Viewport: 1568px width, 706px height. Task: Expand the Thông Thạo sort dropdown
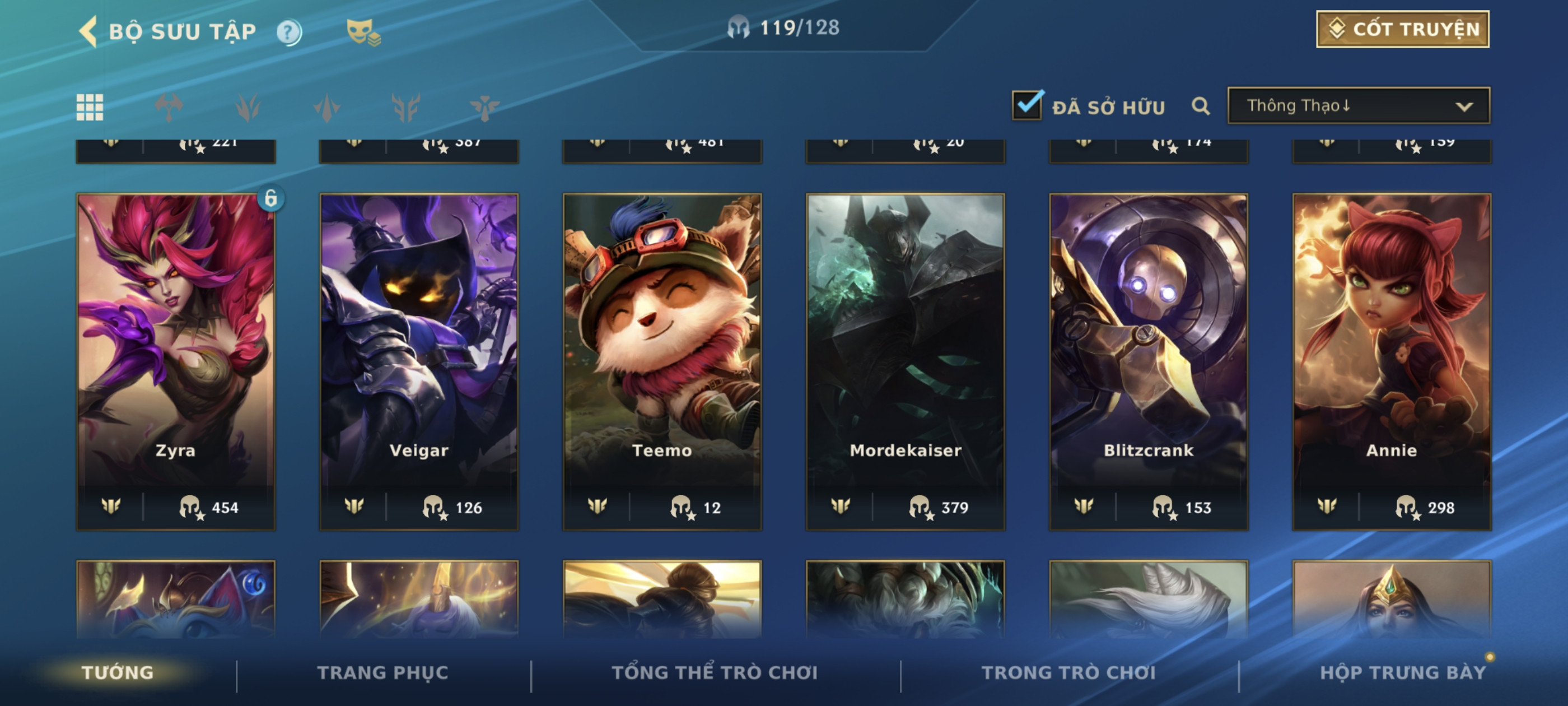click(1359, 106)
